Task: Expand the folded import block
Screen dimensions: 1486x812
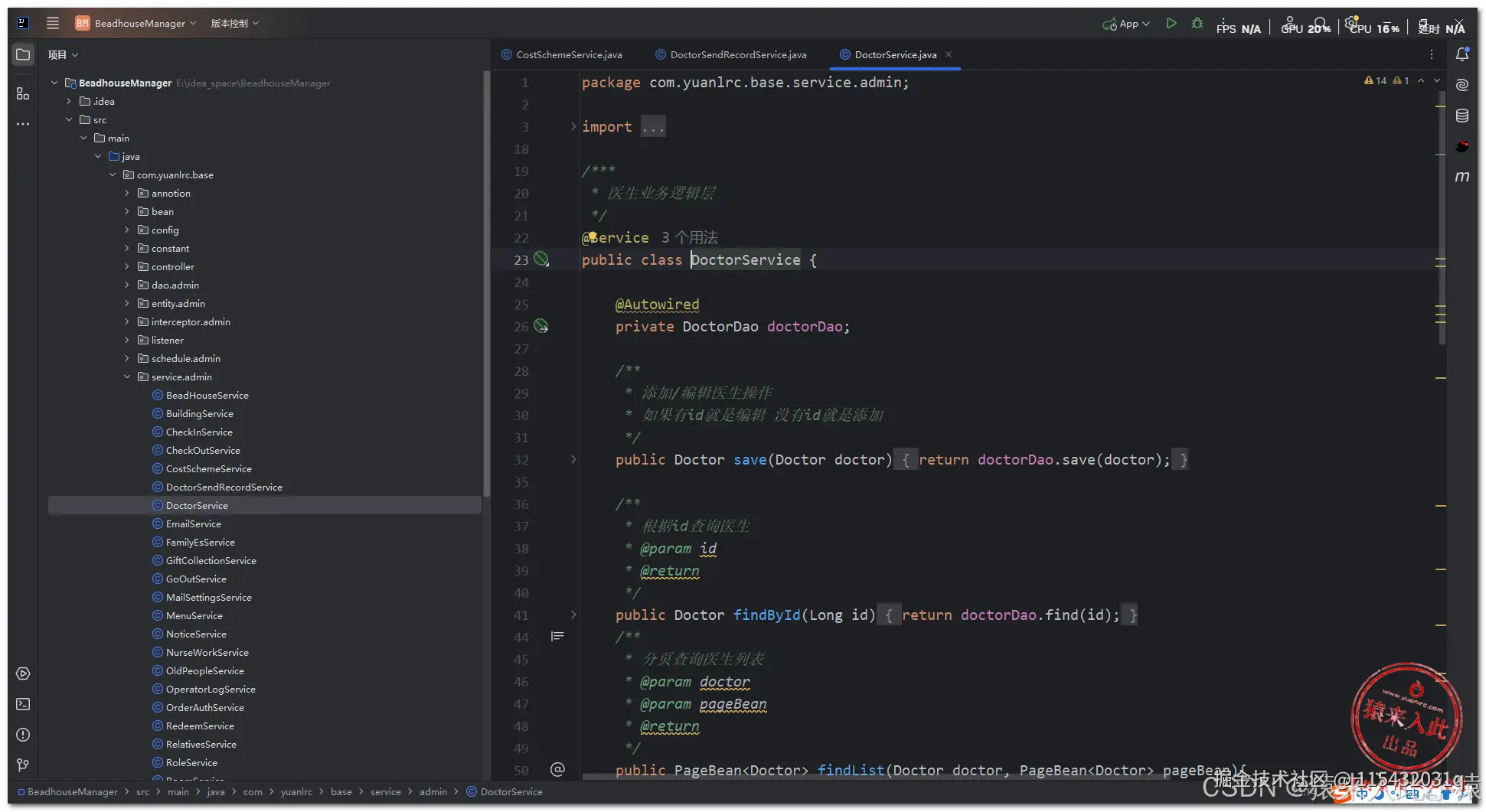Action: pos(573,126)
